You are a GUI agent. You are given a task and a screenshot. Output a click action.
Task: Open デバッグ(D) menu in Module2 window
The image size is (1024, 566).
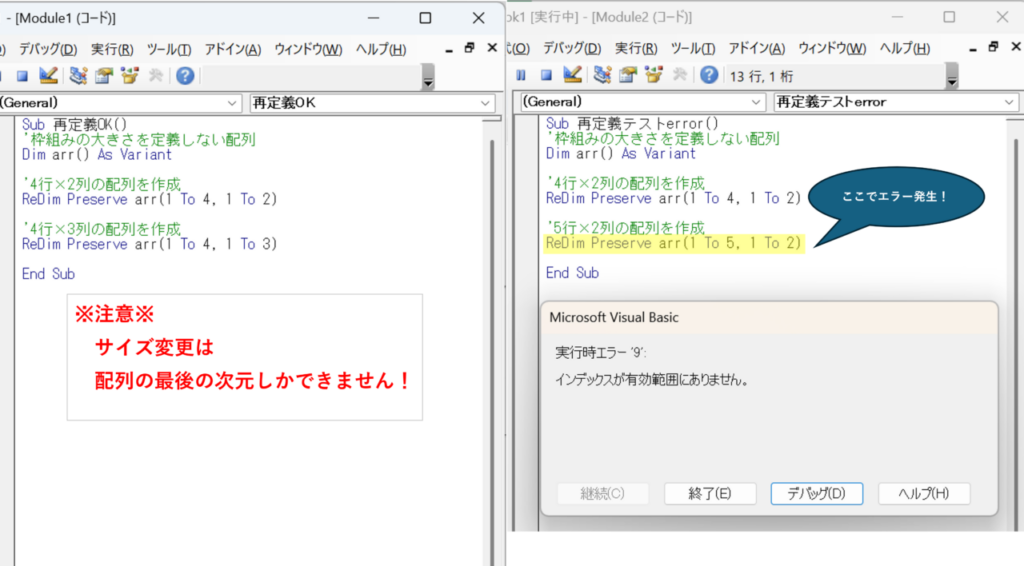pyautogui.click(x=572, y=48)
